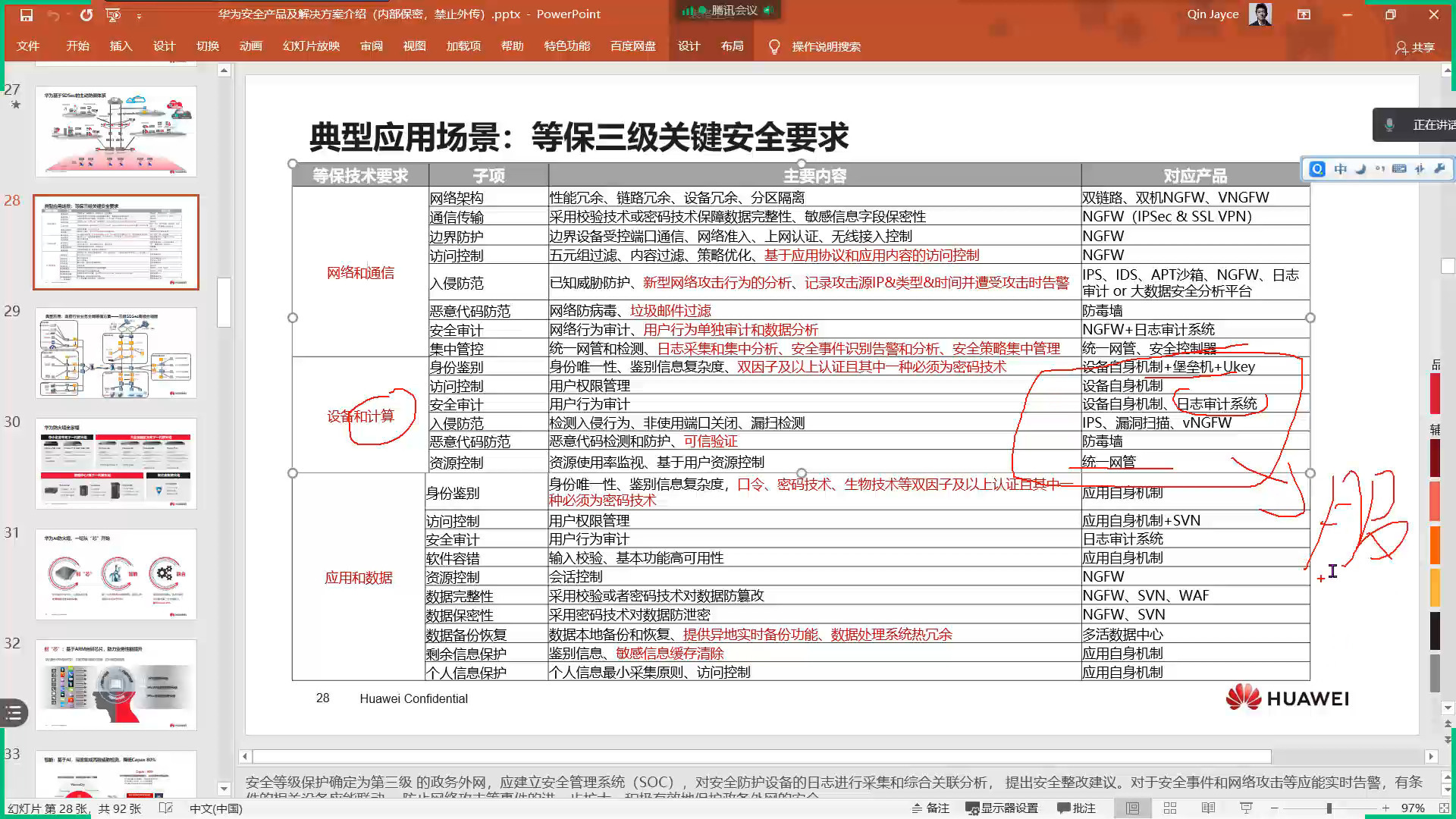Open the 文件 menu

pos(28,46)
